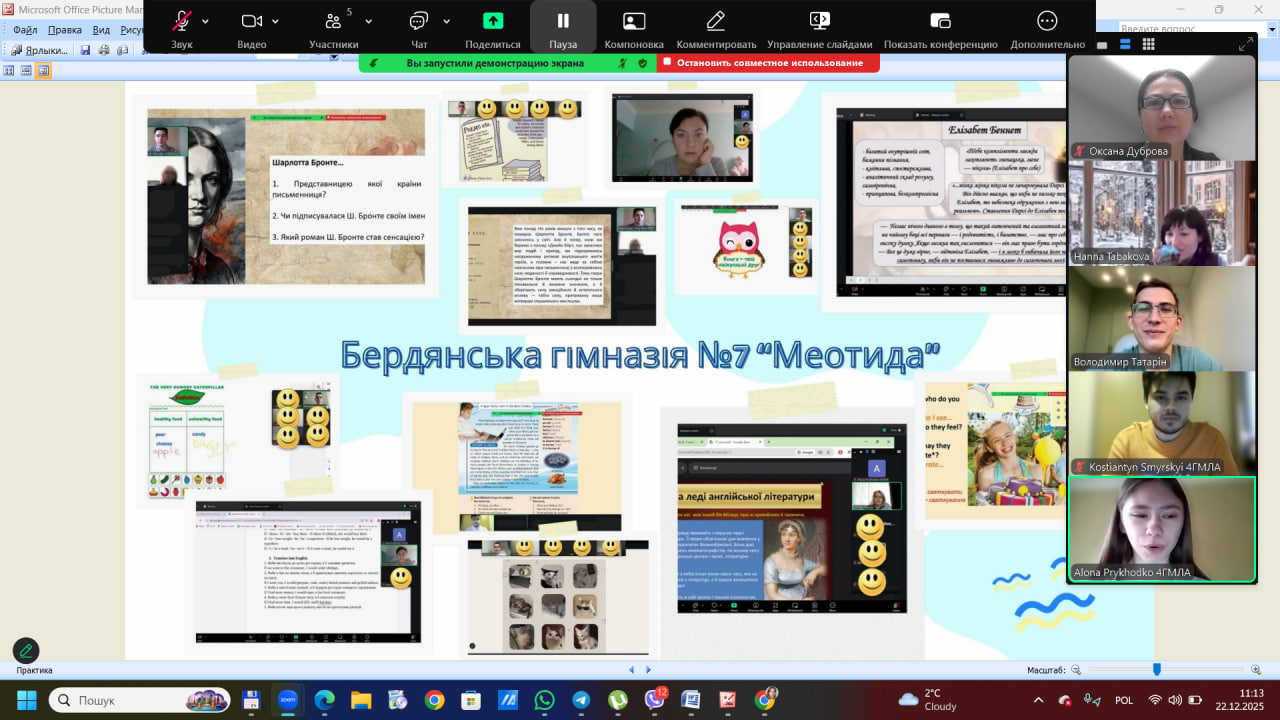Screen dimensions: 1280x720
Task: Click the Показать конференцию icon
Action: coord(940,22)
